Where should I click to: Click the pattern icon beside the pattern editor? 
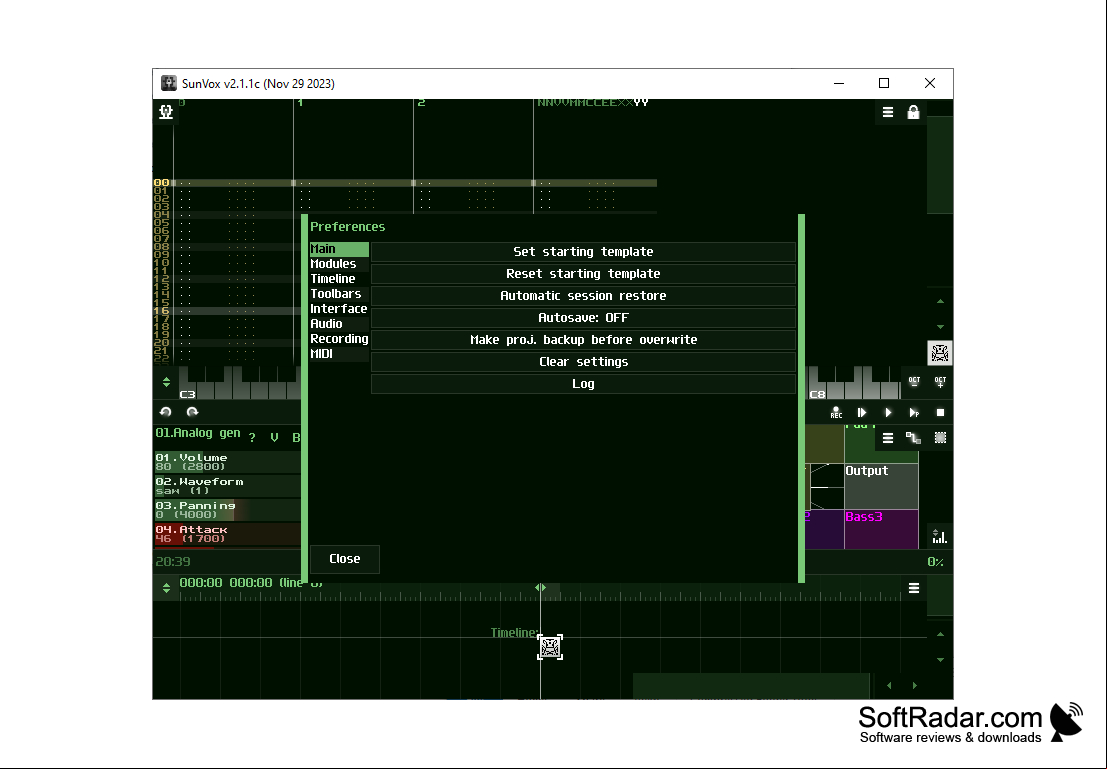(x=940, y=353)
